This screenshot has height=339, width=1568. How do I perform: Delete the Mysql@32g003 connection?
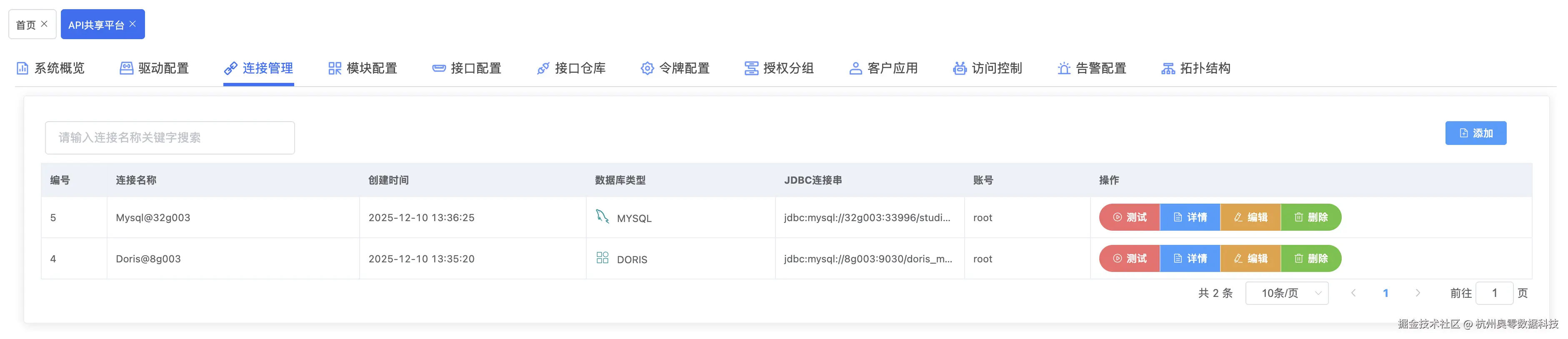coord(1311,217)
